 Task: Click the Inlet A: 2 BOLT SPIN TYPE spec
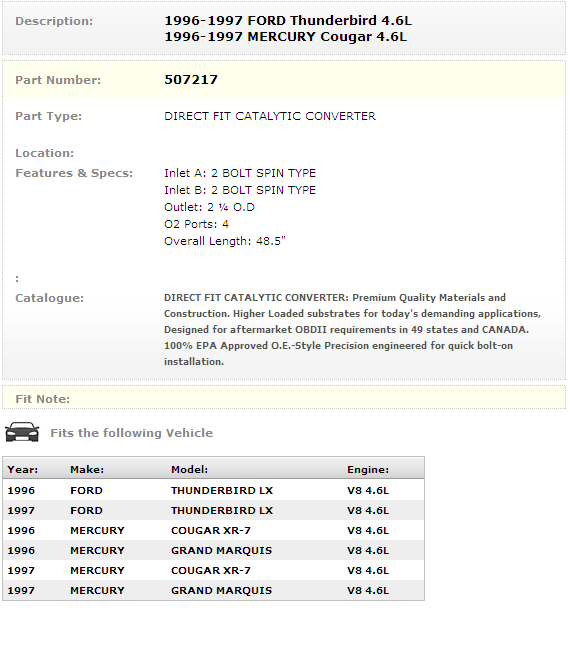coord(240,173)
